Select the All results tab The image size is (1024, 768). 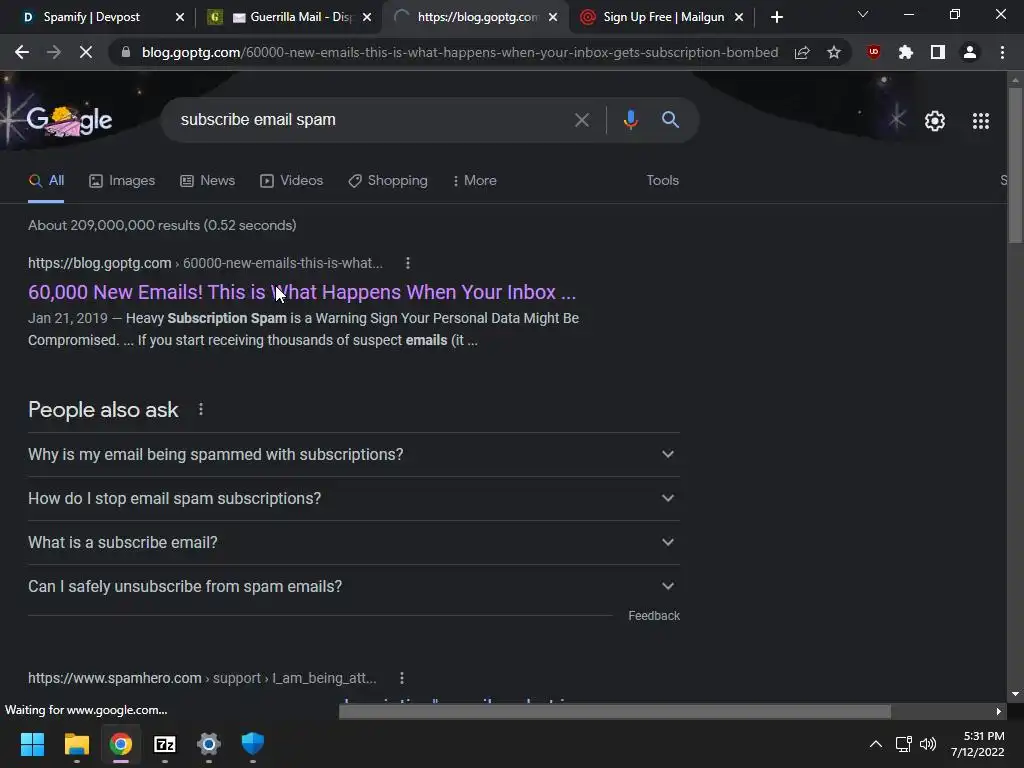46,181
